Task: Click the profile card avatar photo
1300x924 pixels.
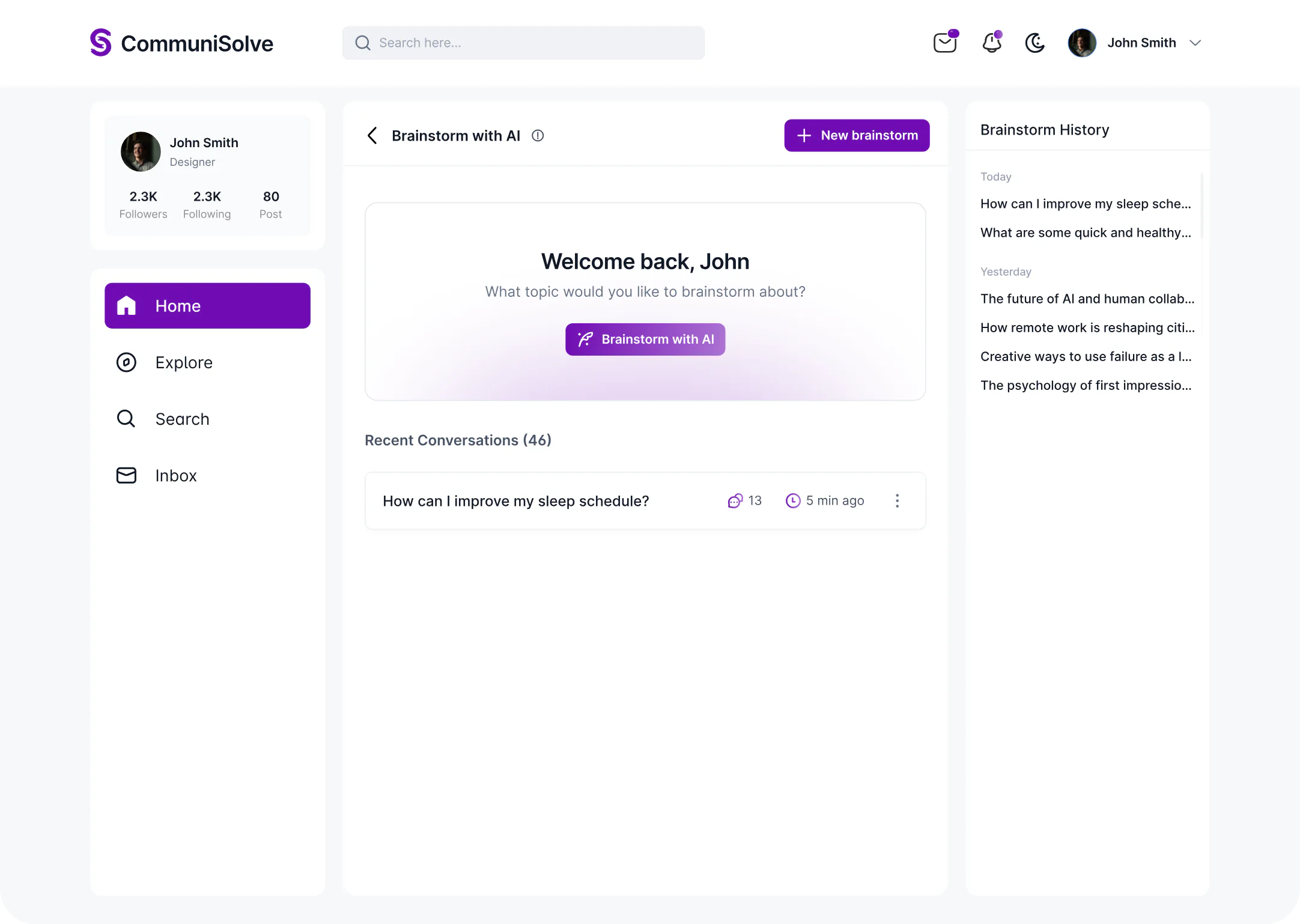Action: coord(141,152)
